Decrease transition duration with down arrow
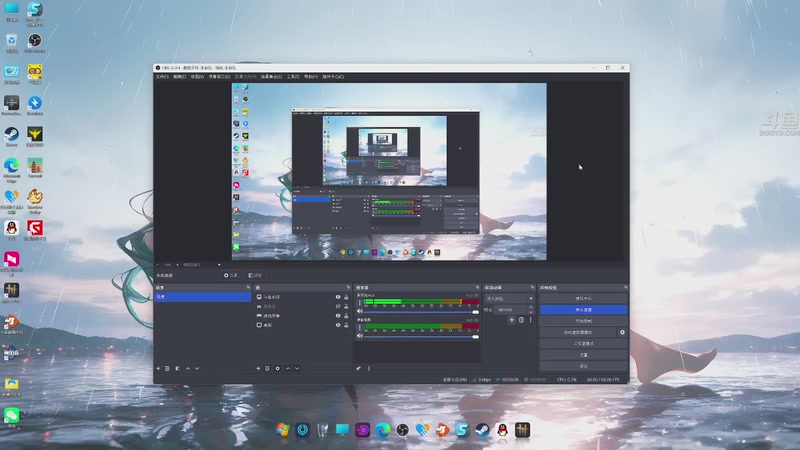The image size is (800, 450). [531, 312]
